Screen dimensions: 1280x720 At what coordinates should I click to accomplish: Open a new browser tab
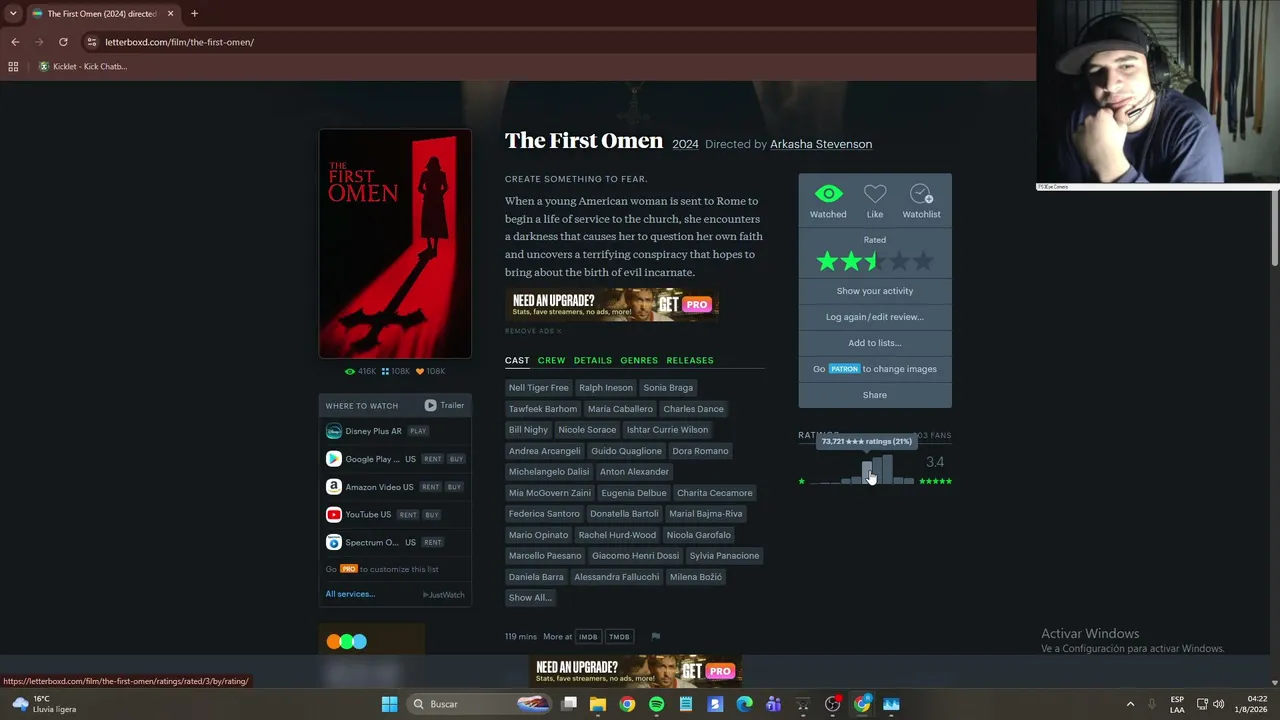tap(194, 14)
